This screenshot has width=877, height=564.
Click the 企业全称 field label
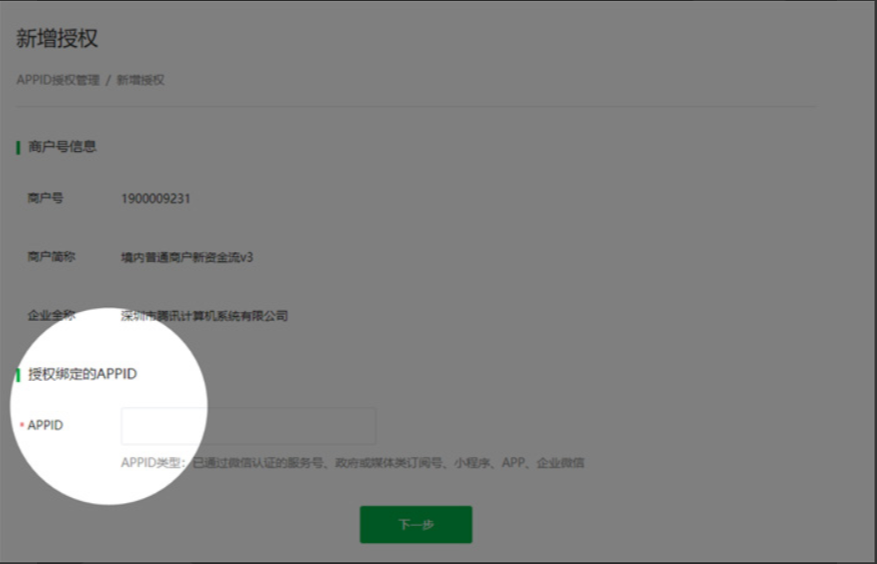51,316
